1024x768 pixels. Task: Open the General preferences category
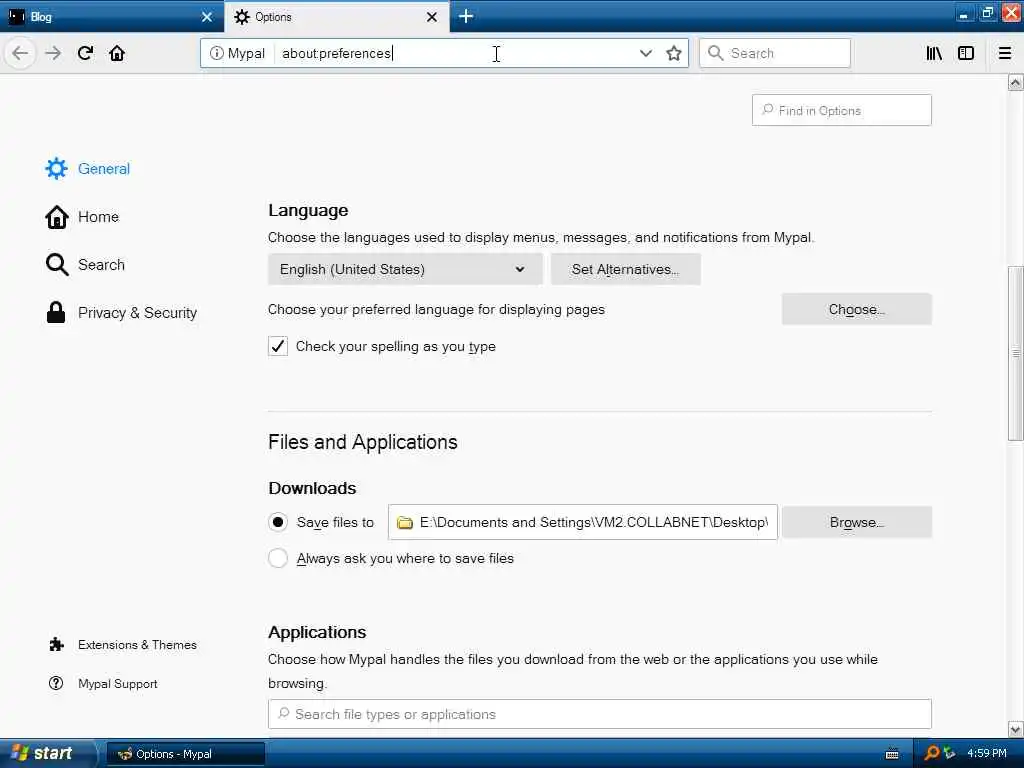(103, 168)
